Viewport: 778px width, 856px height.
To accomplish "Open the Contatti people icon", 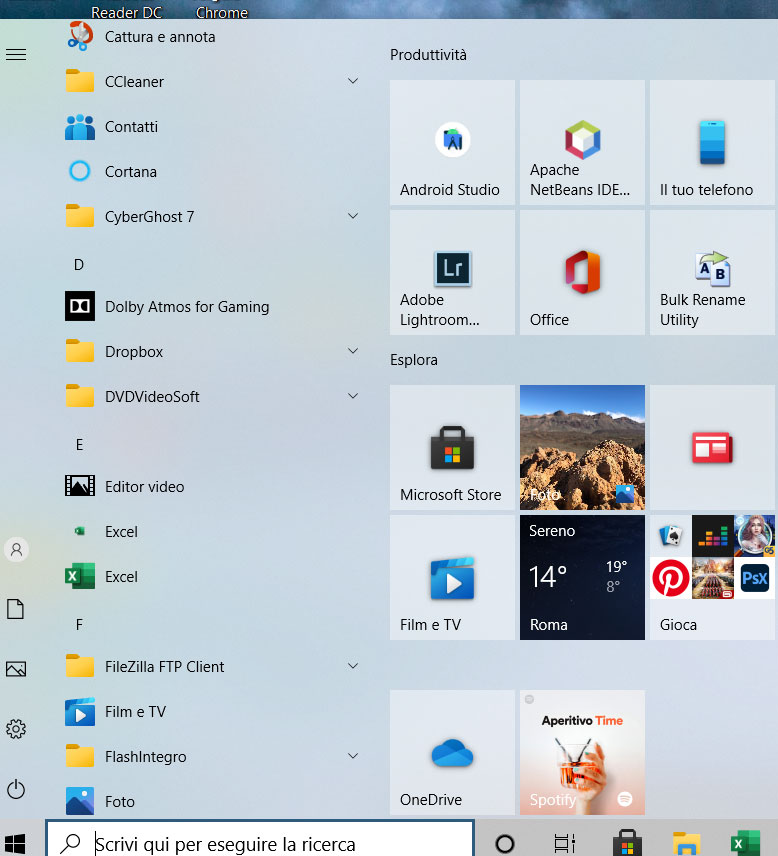I will (x=80, y=127).
